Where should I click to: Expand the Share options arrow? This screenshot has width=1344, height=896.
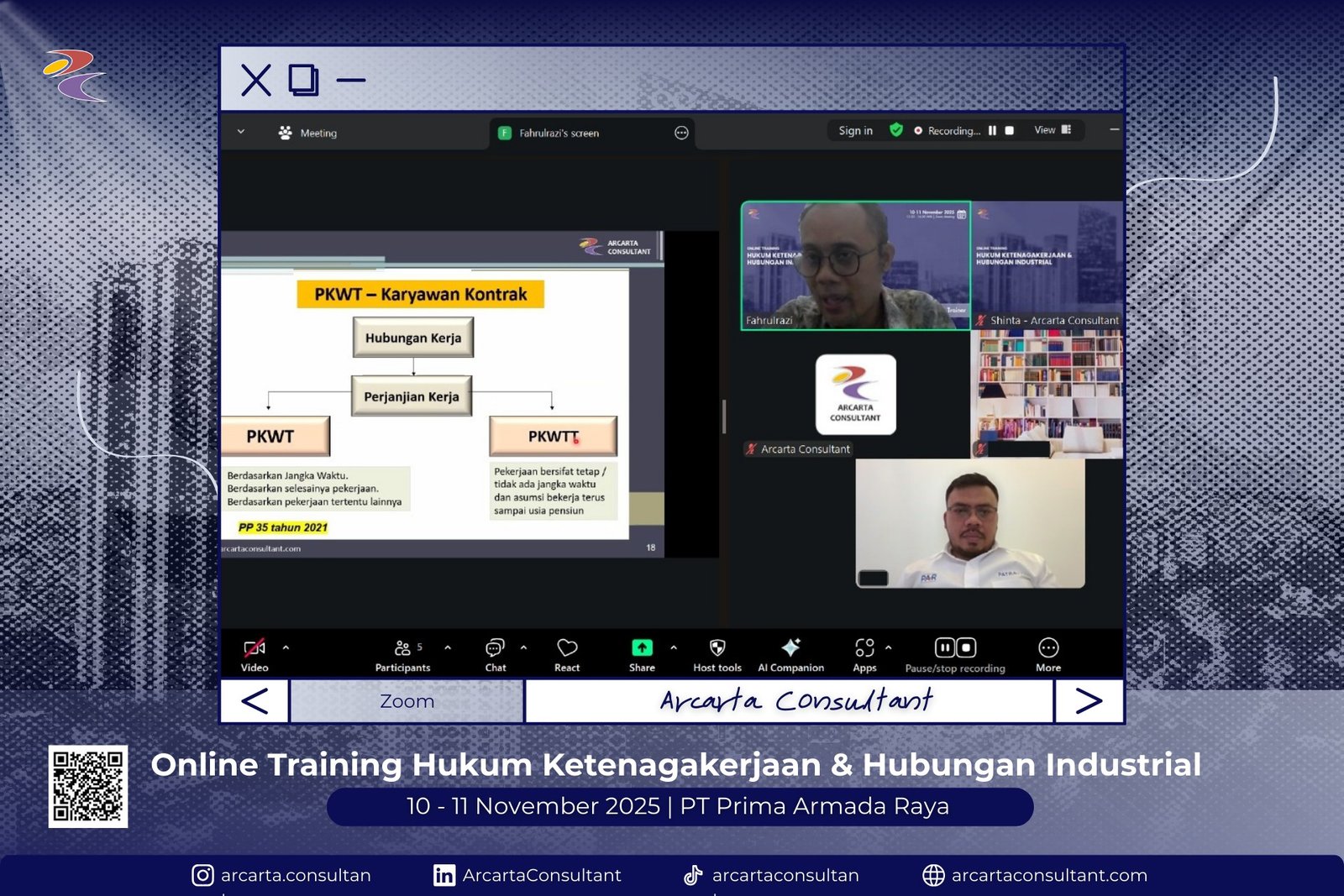[x=674, y=647]
